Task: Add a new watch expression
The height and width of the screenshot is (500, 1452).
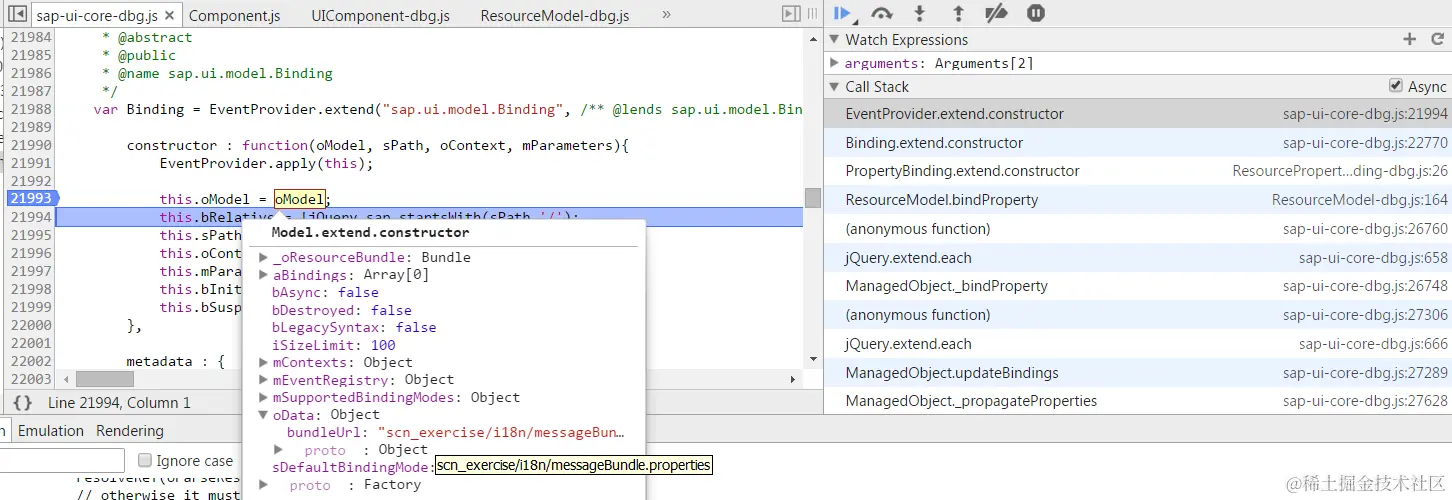Action: tap(1409, 39)
